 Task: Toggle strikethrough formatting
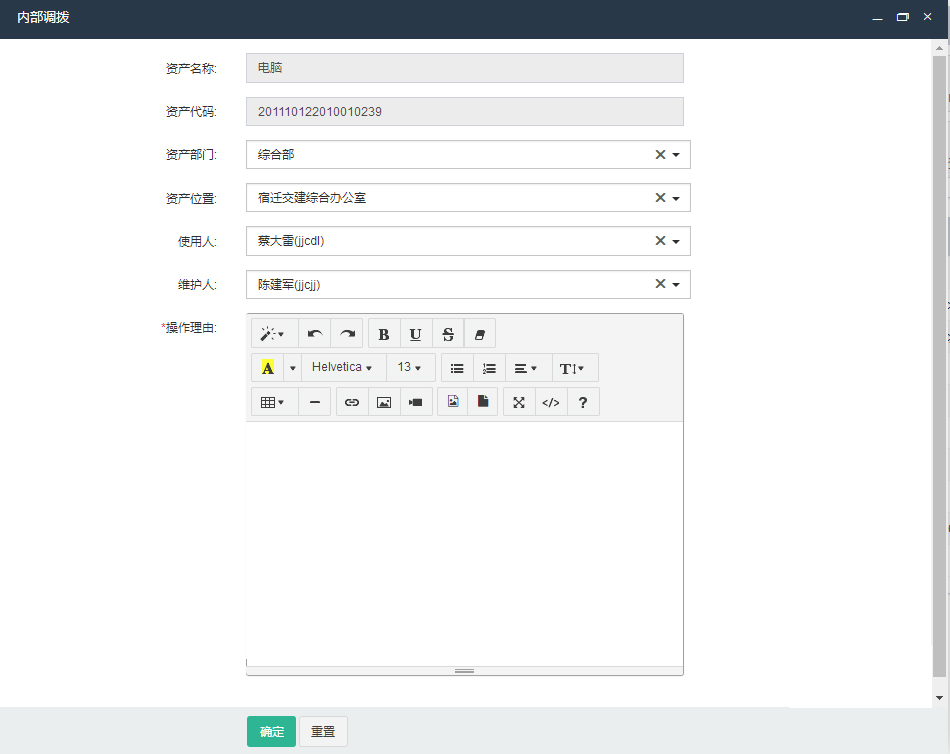click(x=448, y=334)
